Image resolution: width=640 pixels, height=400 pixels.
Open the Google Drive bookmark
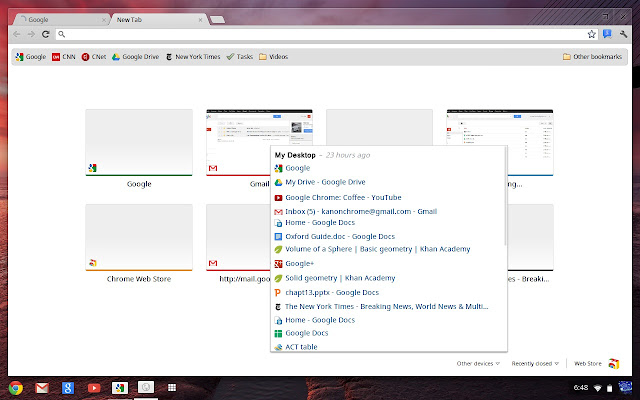pyautogui.click(x=136, y=57)
